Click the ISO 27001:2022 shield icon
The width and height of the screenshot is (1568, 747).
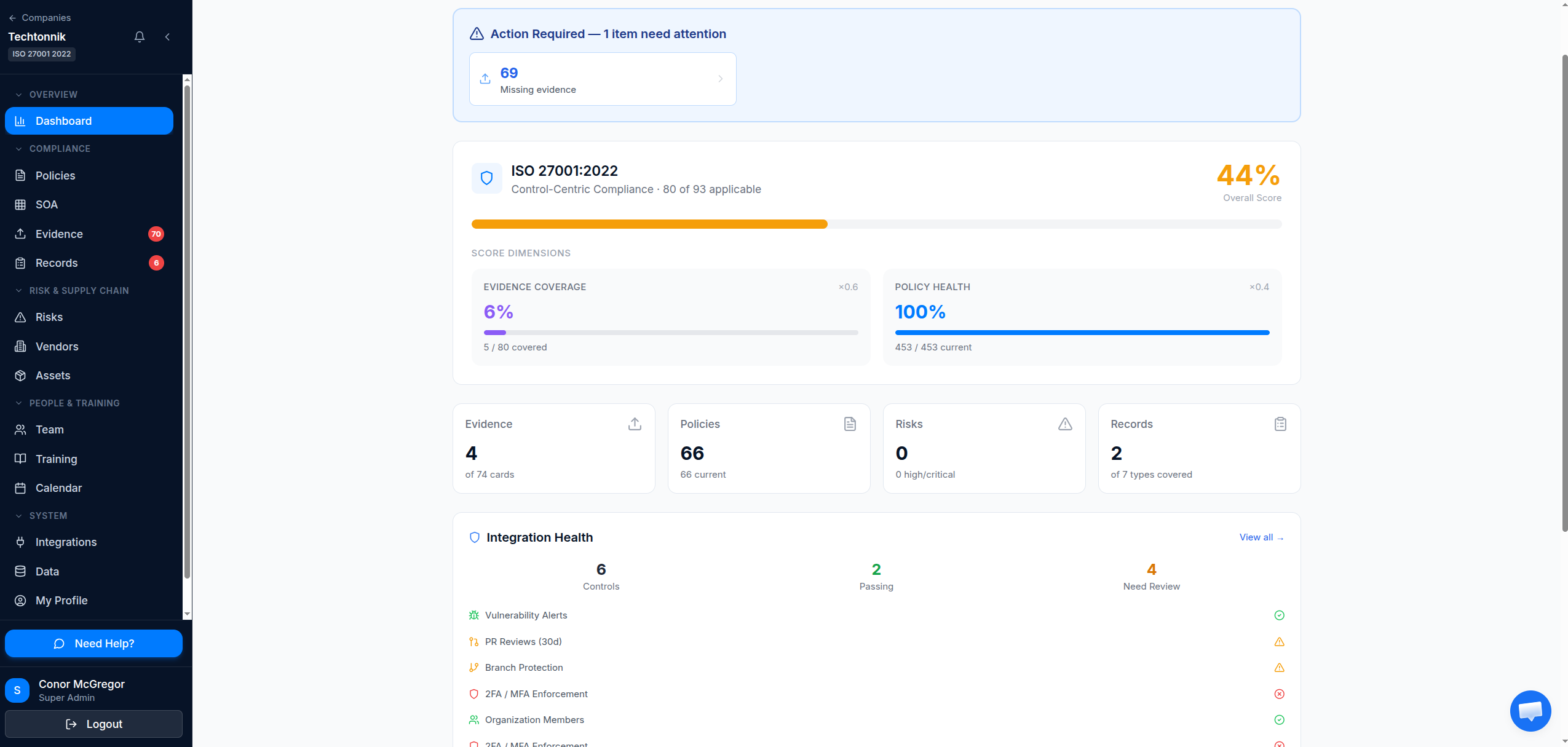[486, 178]
